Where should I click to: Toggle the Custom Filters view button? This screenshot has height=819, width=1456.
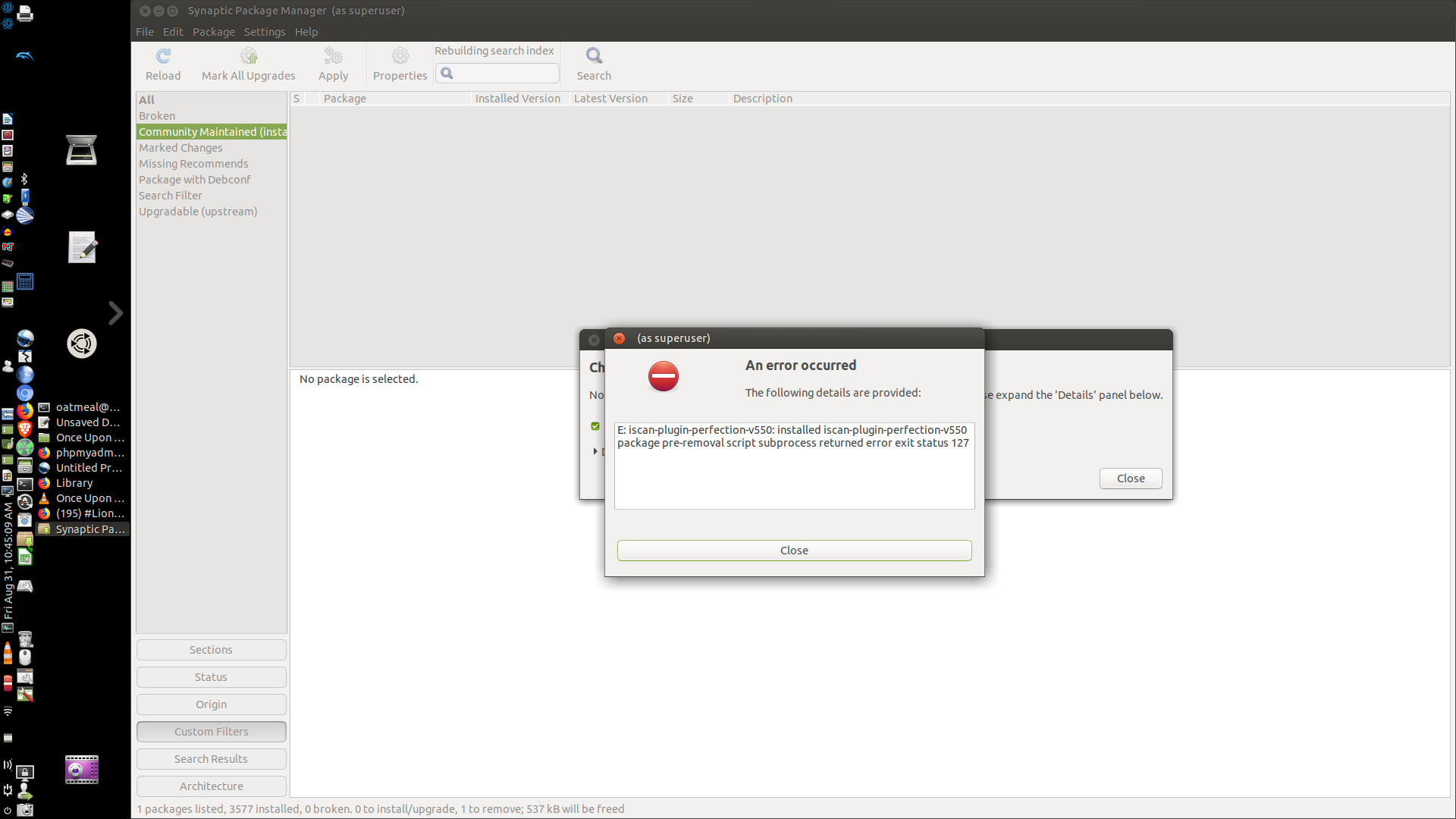click(212, 732)
